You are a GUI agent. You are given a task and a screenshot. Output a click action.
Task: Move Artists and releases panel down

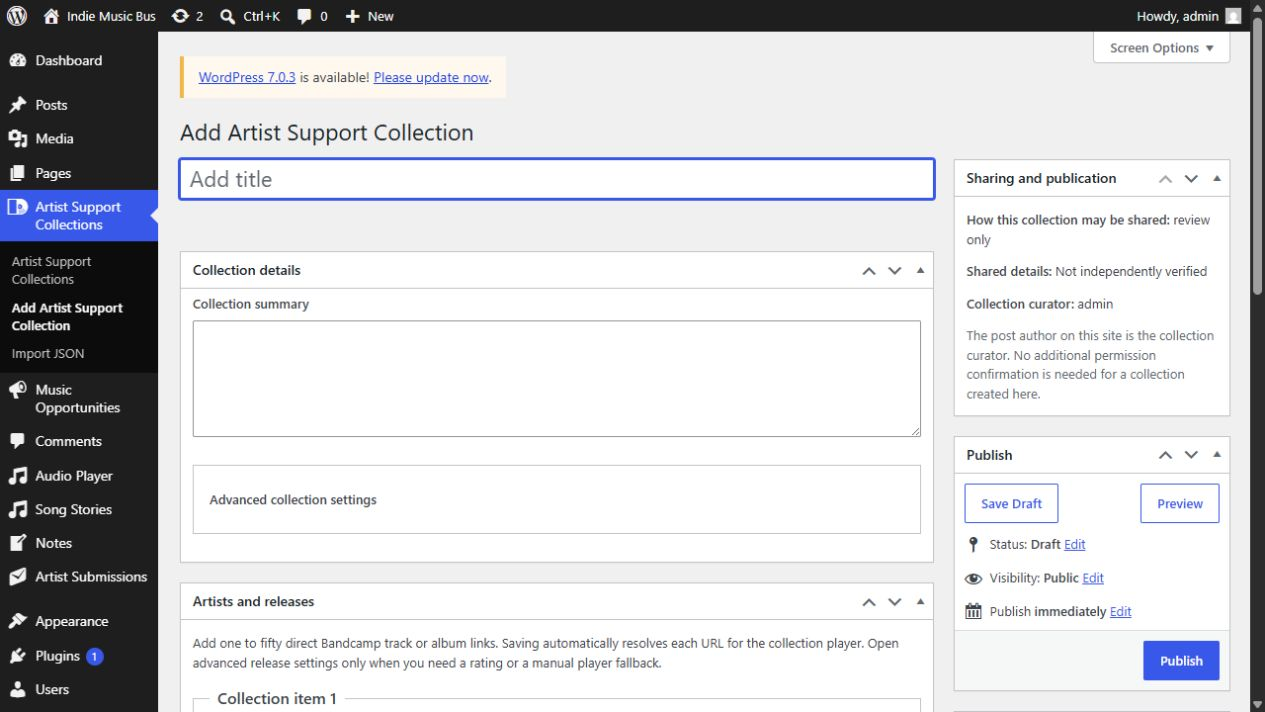point(895,602)
